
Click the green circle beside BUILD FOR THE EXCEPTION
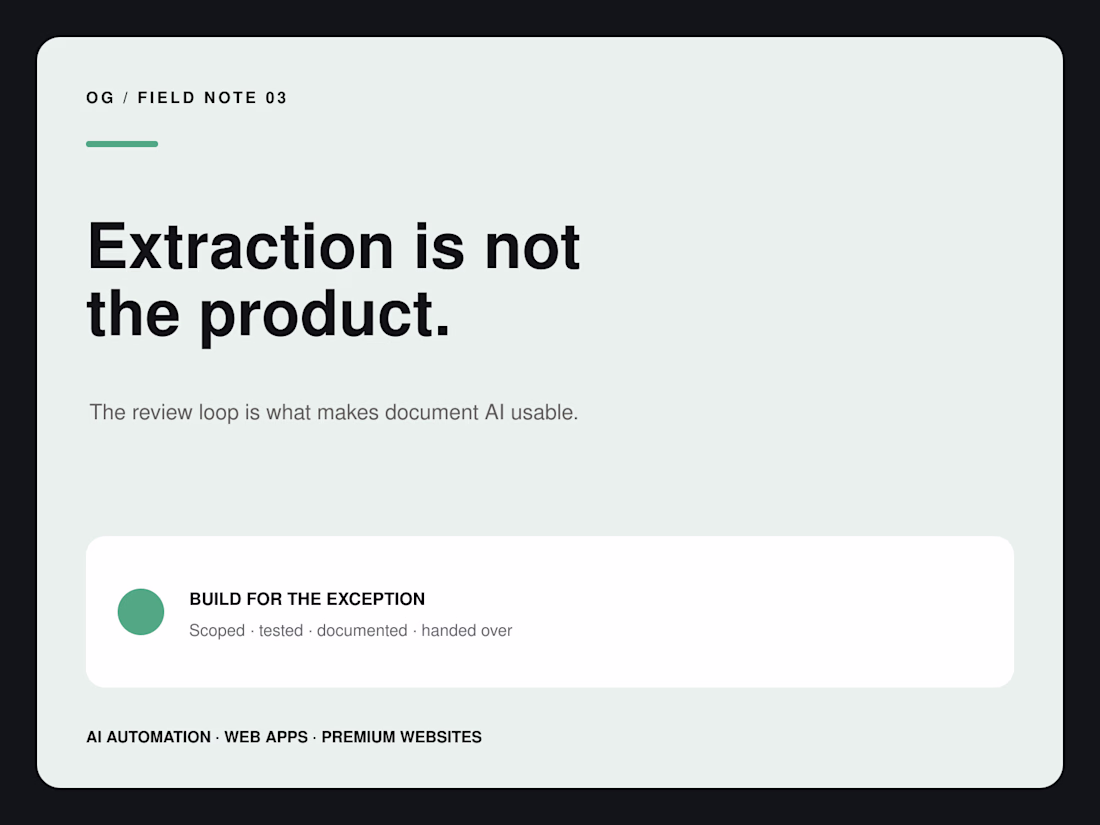(141, 612)
